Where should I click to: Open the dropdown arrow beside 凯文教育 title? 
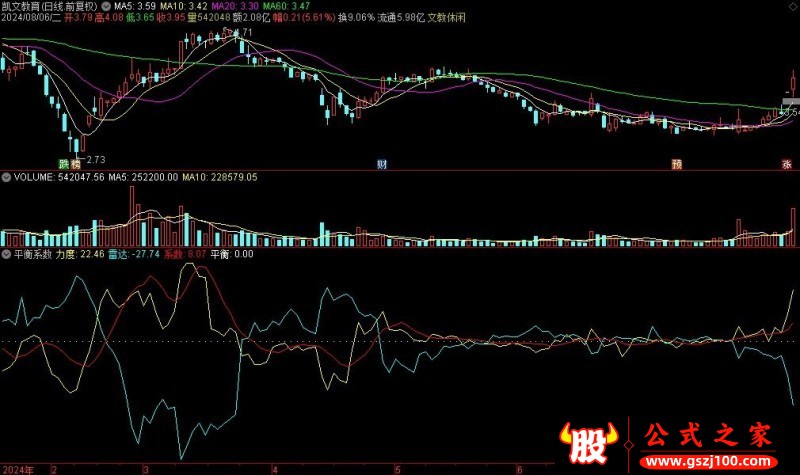pyautogui.click(x=106, y=7)
